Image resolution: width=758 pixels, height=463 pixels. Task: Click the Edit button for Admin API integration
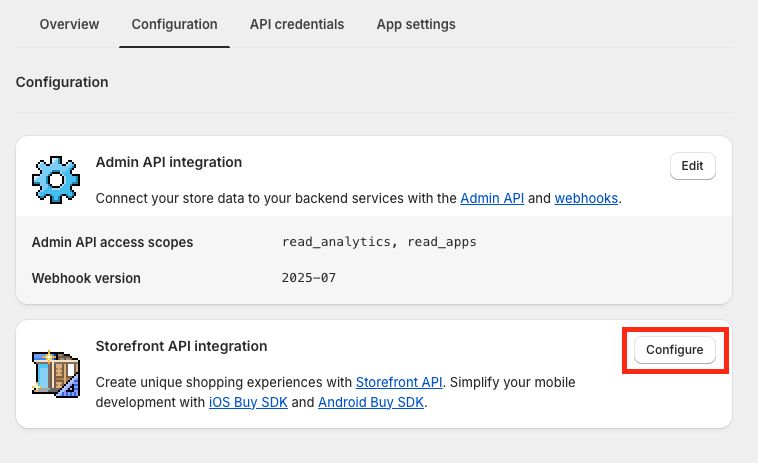[692, 166]
